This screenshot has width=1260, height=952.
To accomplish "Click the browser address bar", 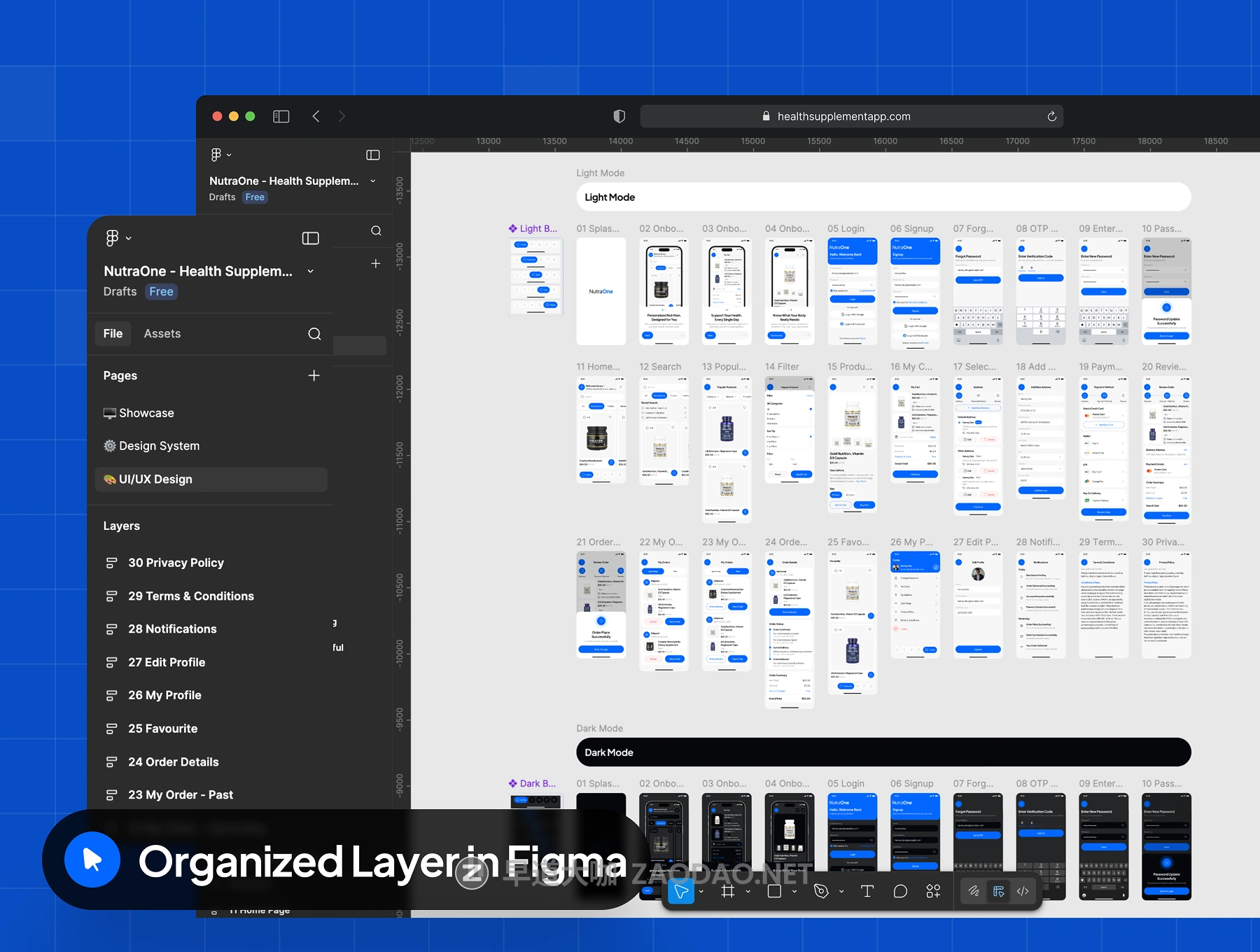I will point(843,116).
